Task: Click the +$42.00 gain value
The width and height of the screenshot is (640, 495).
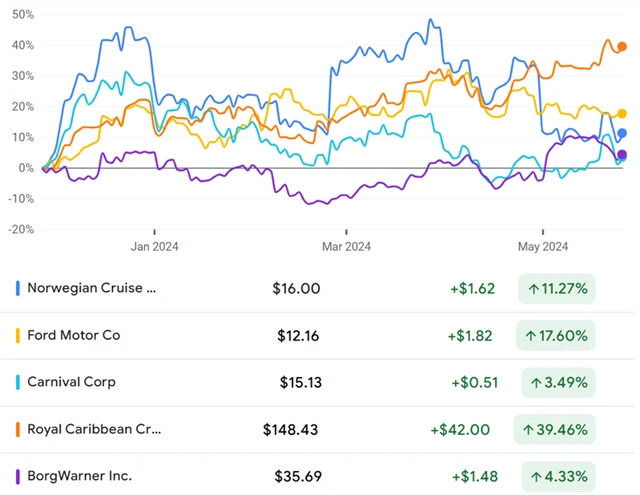Action: (x=460, y=429)
